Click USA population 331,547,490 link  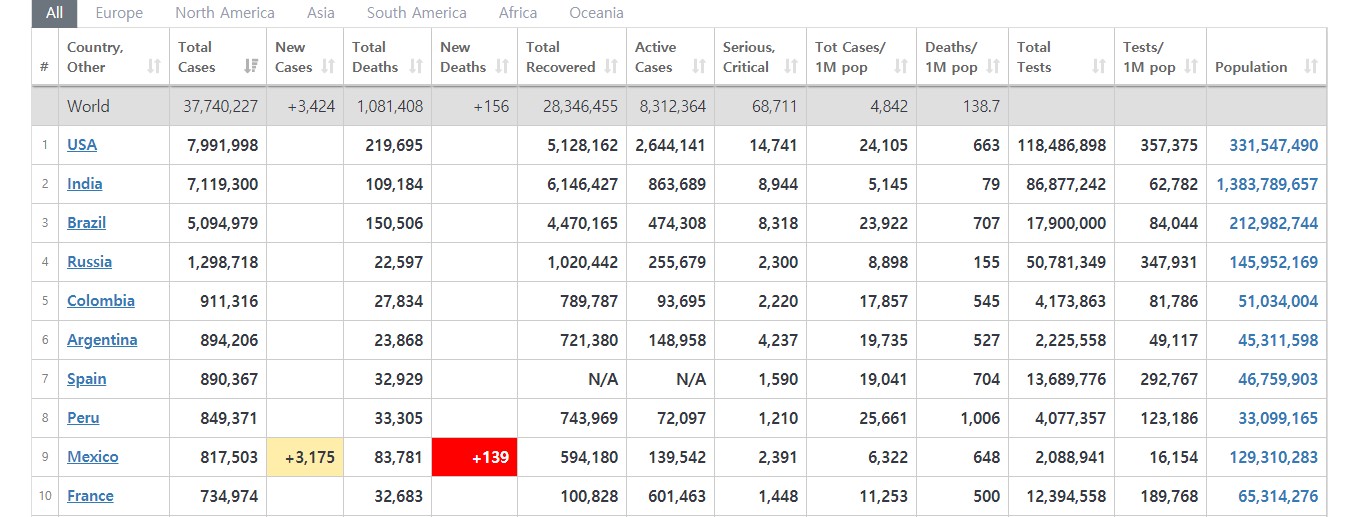click(x=1273, y=145)
